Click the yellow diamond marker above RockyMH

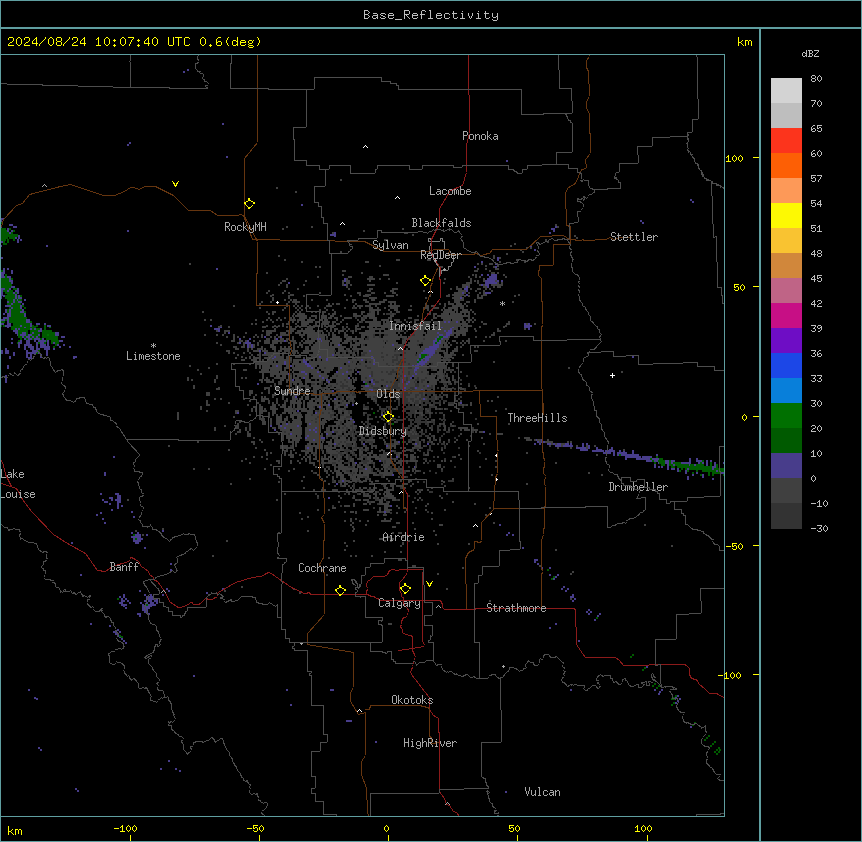[249, 204]
